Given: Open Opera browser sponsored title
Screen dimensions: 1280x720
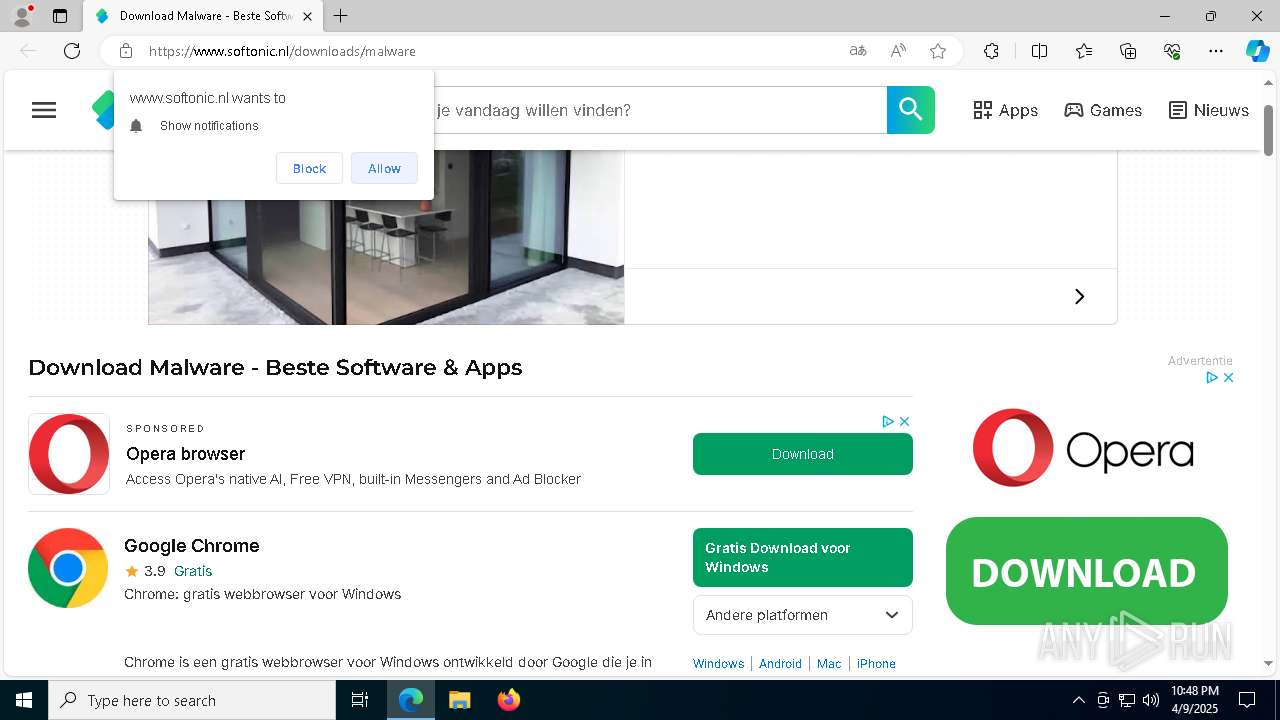Looking at the screenshot, I should point(185,454).
